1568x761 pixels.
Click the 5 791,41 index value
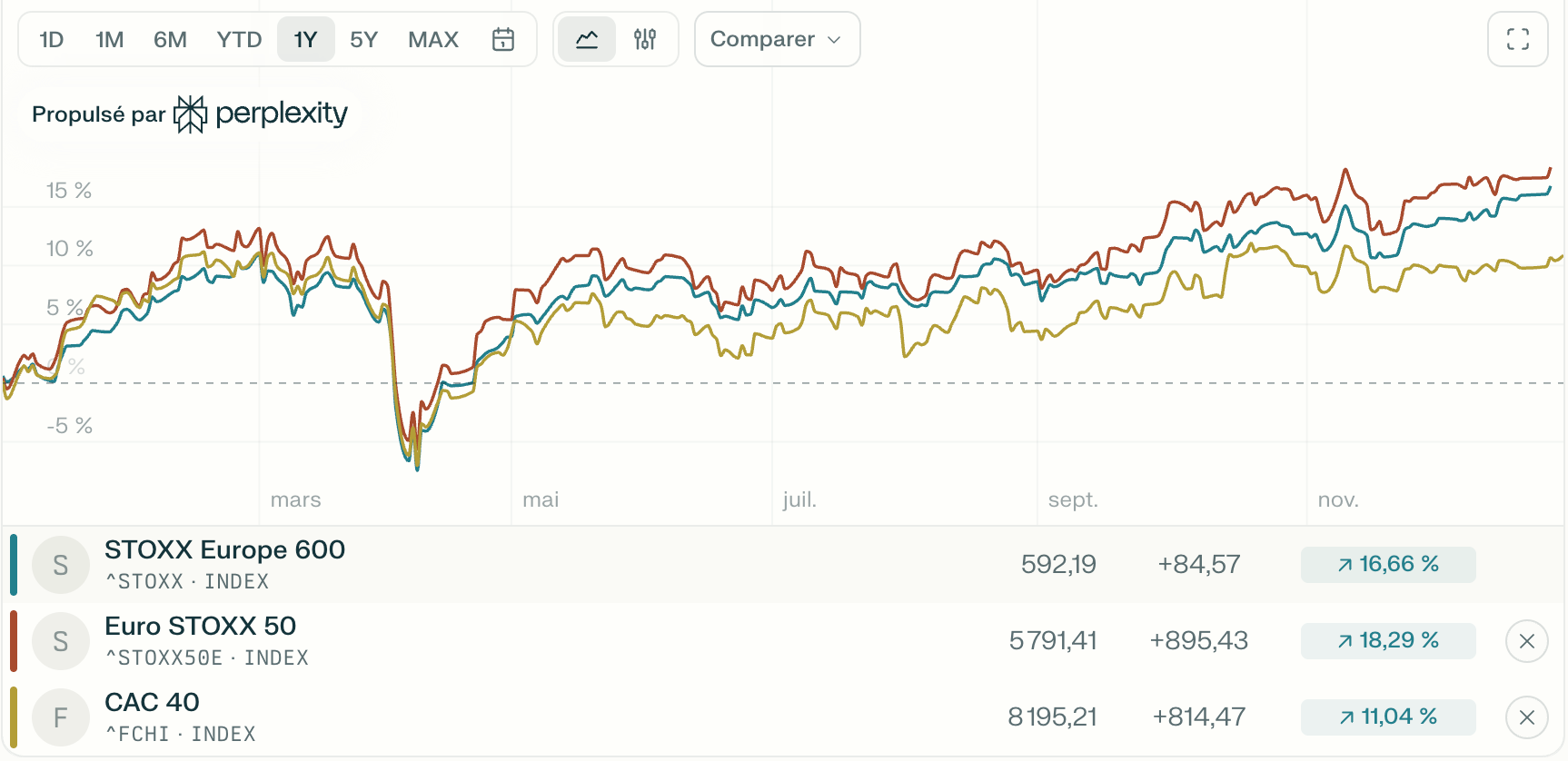pyautogui.click(x=1053, y=640)
